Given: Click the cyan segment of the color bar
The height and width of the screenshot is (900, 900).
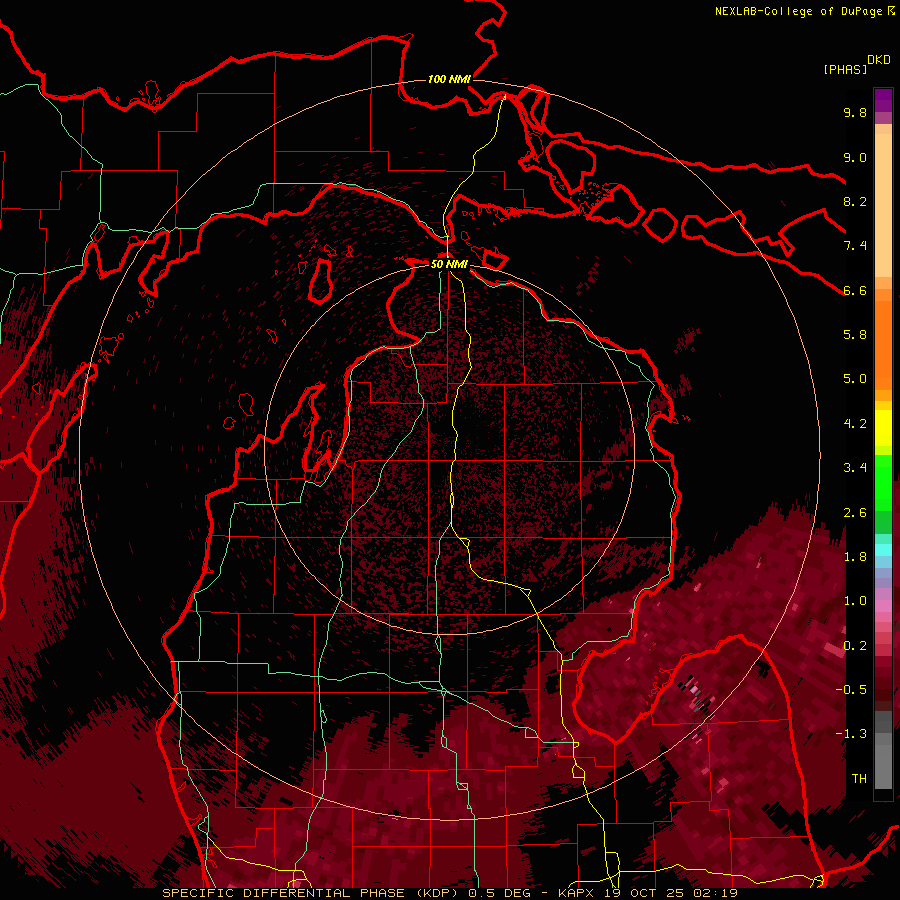Looking at the screenshot, I should coord(883,550).
